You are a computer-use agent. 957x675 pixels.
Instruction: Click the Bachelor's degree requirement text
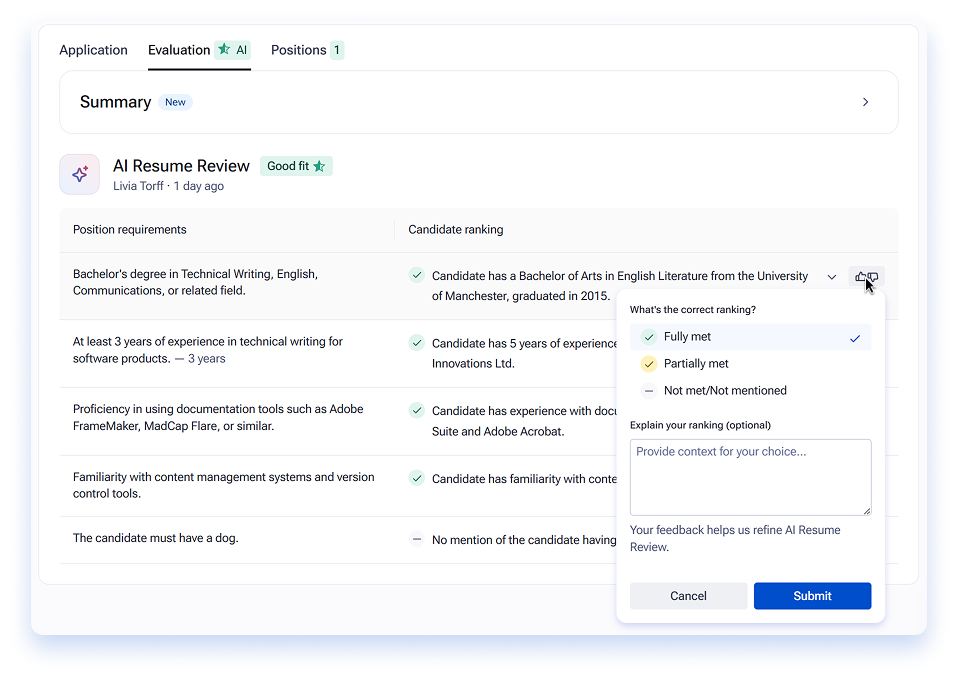(195, 282)
